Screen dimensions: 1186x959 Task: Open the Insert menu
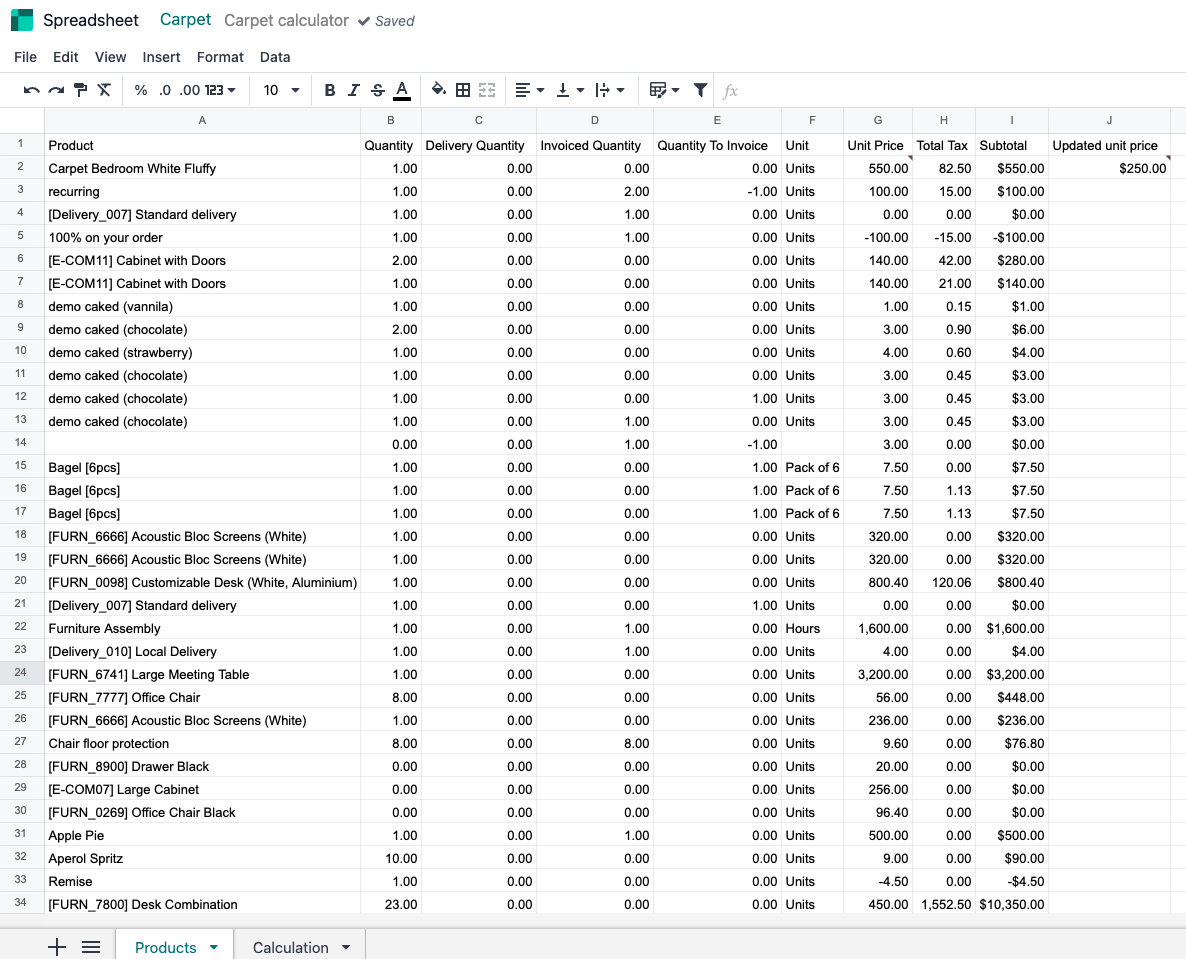(x=161, y=57)
